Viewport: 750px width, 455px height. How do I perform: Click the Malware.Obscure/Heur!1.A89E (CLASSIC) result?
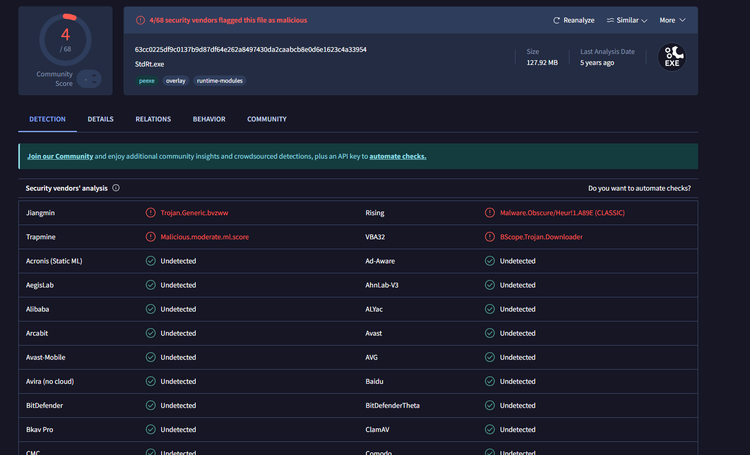coord(562,213)
